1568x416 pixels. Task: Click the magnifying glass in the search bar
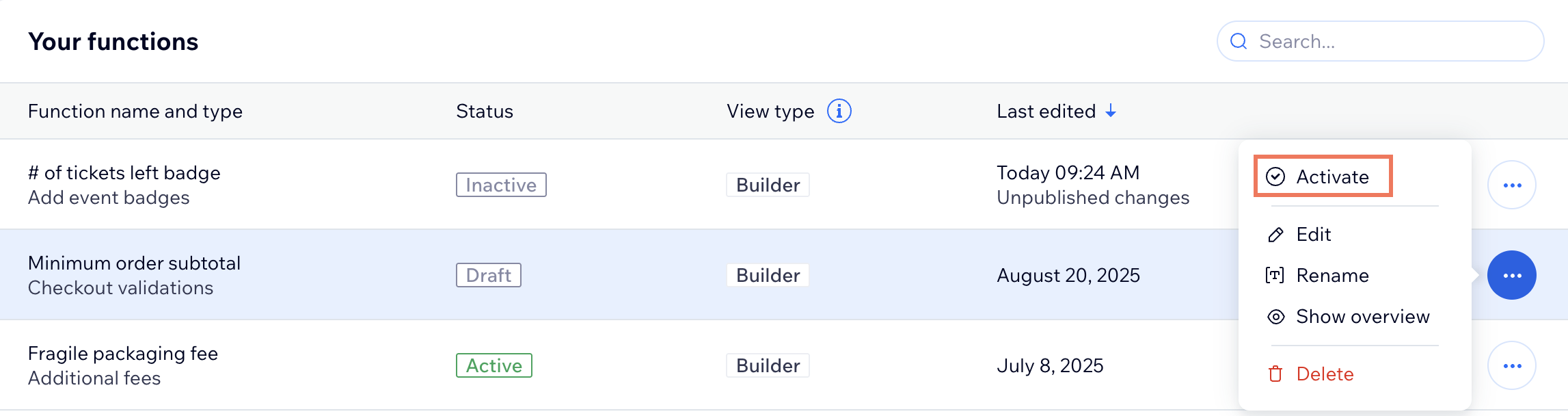[1239, 41]
